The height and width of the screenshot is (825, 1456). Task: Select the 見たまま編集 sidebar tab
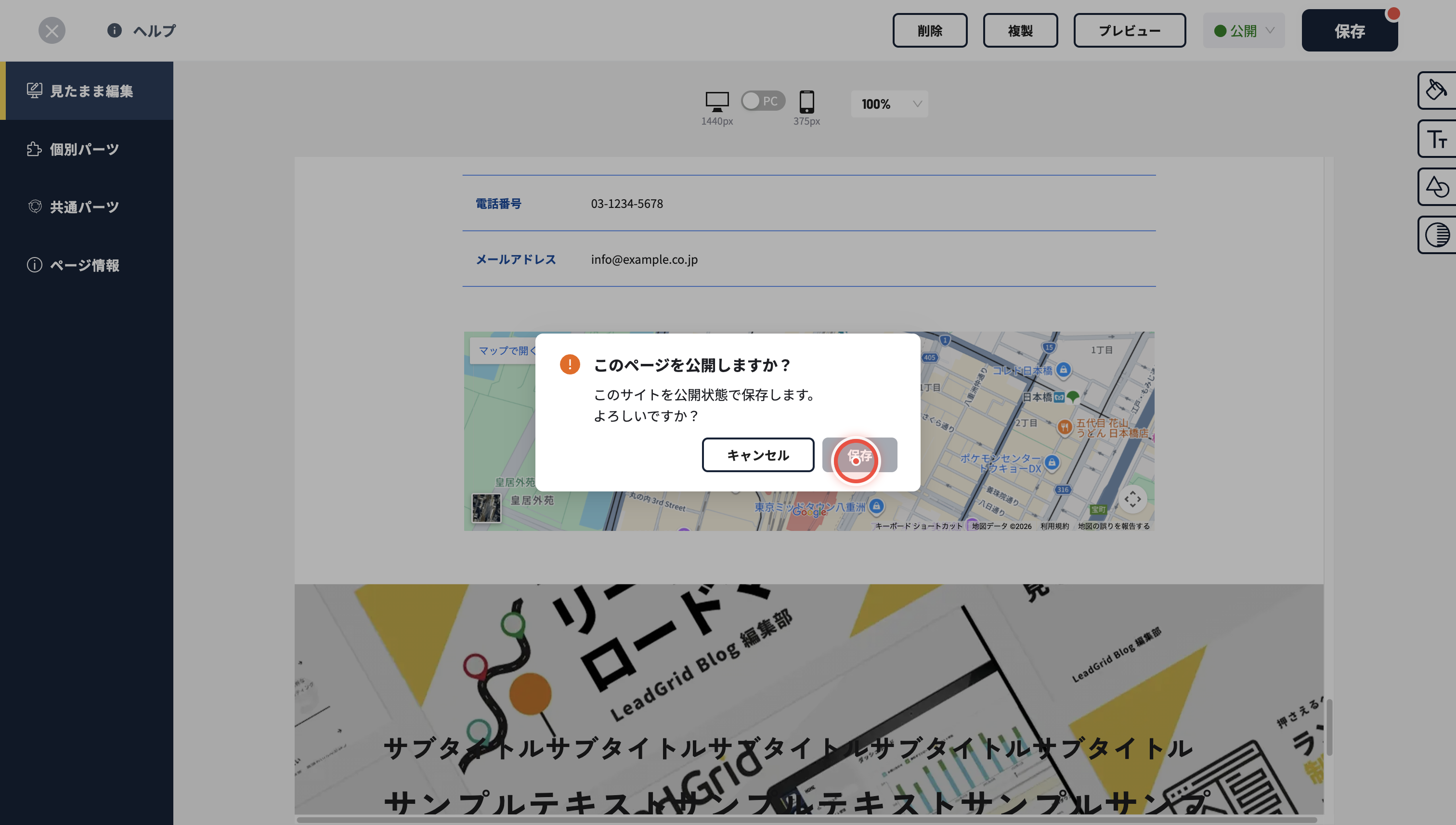(87, 90)
